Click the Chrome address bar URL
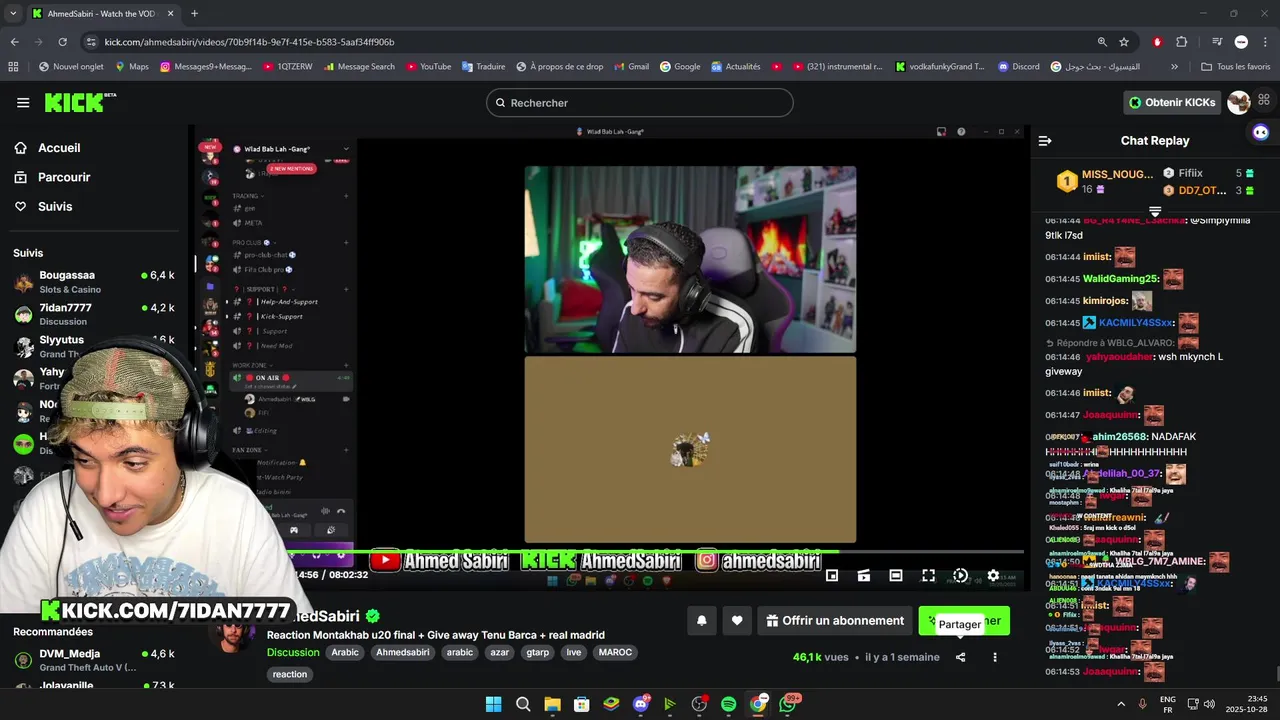Screen dimensions: 1280x720 (x=249, y=42)
